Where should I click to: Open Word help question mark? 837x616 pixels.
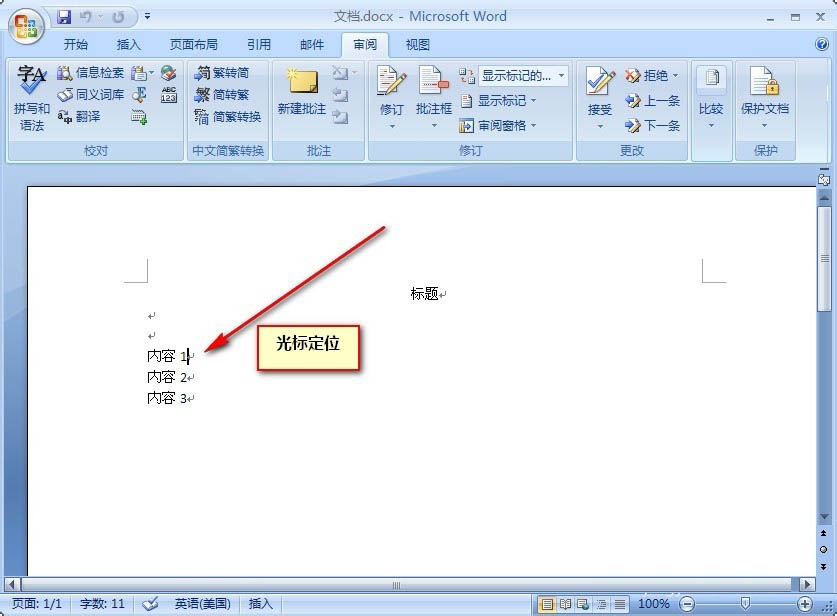pos(822,44)
